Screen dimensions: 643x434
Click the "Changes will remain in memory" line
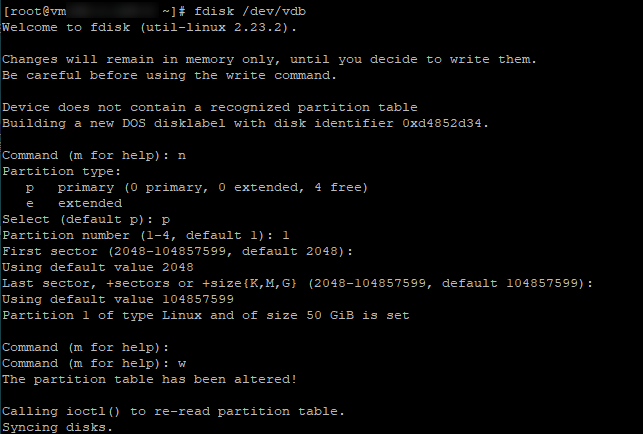270,59
